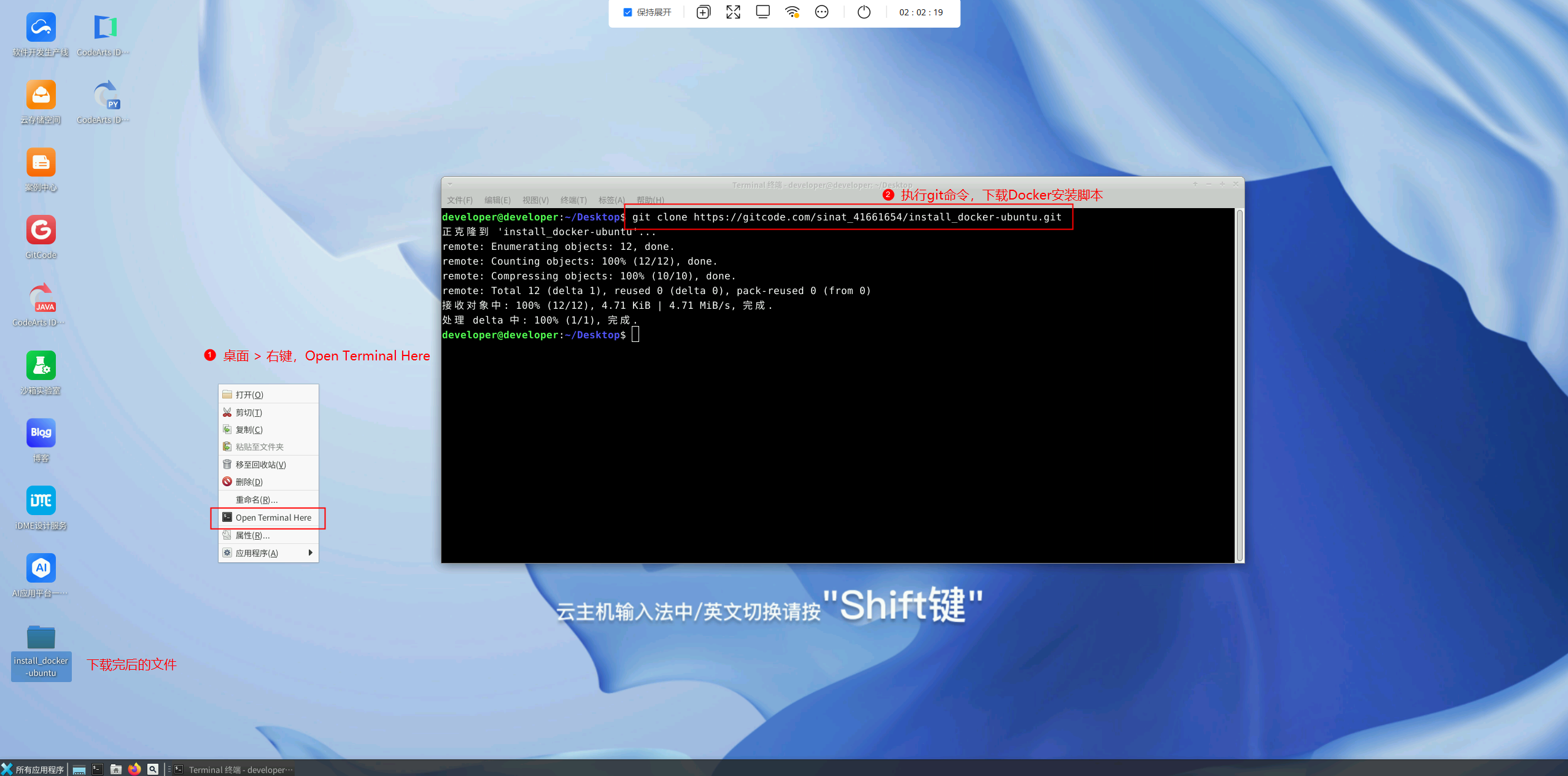Click the Wi-Fi network status icon
1568x776 pixels.
pos(792,12)
